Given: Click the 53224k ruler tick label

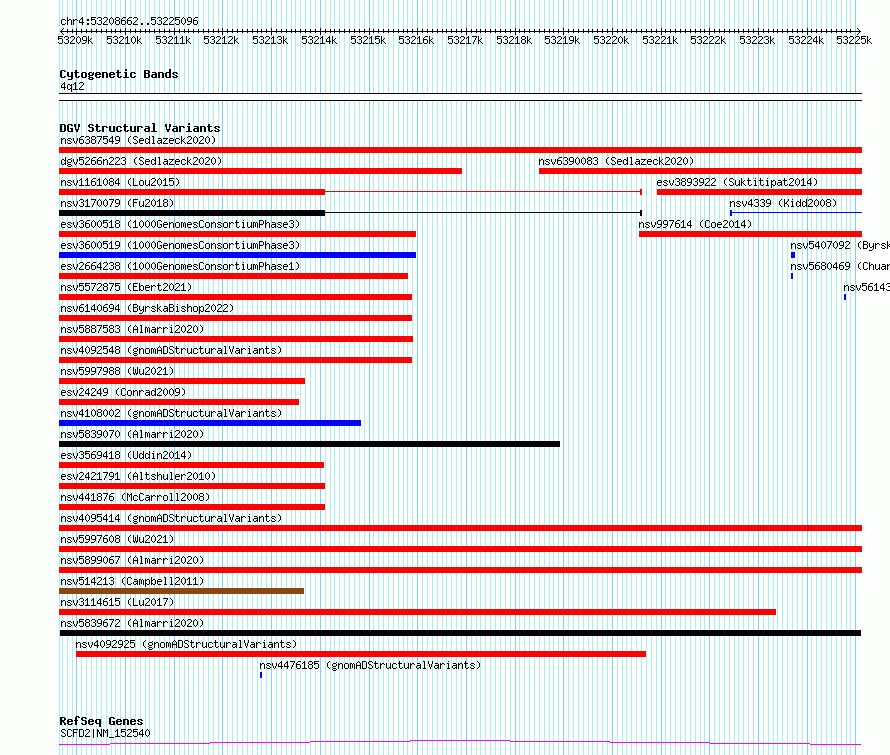Looking at the screenshot, I should point(806,40).
